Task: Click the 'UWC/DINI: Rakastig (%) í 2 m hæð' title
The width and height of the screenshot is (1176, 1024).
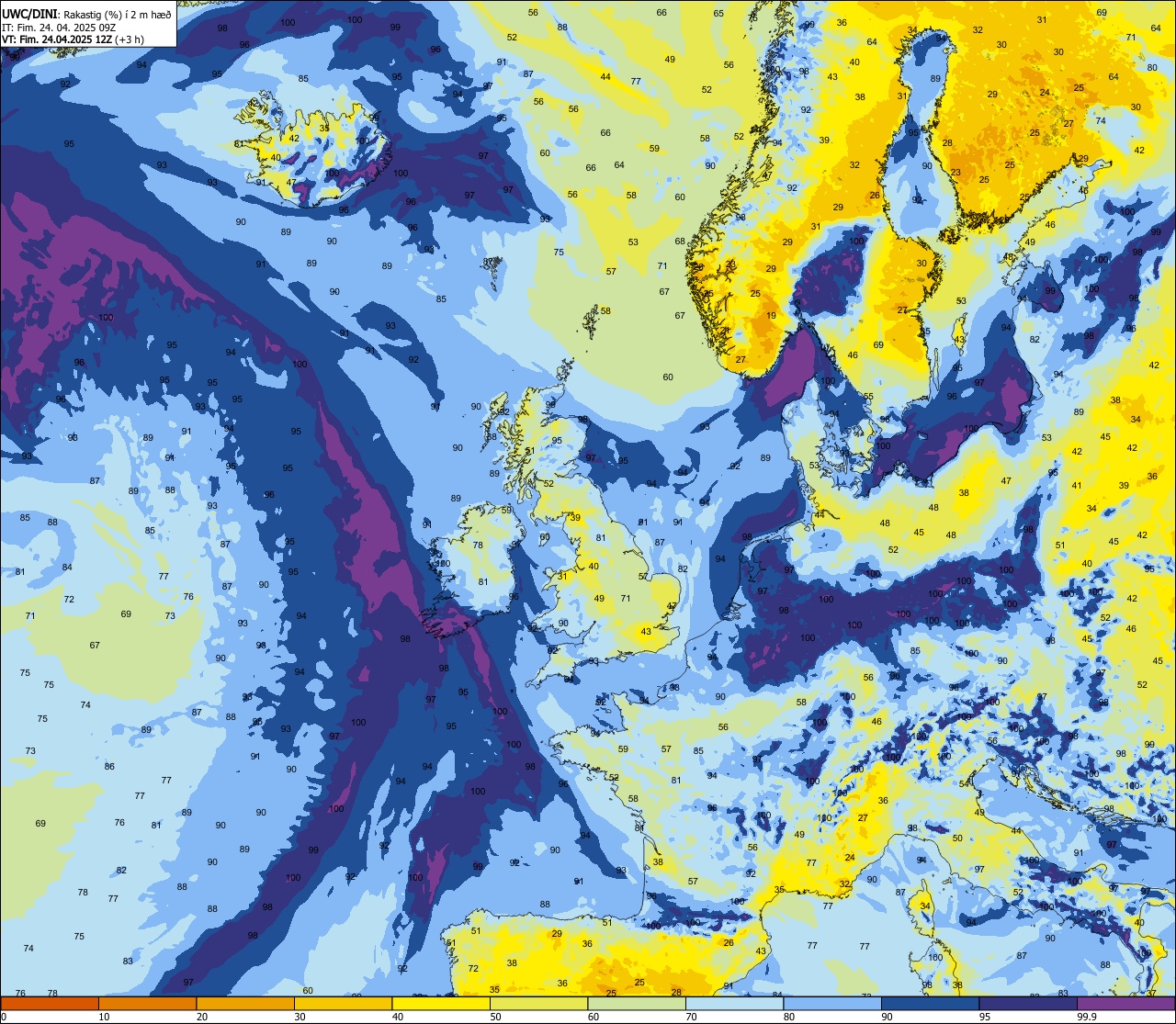Action: click(x=85, y=13)
